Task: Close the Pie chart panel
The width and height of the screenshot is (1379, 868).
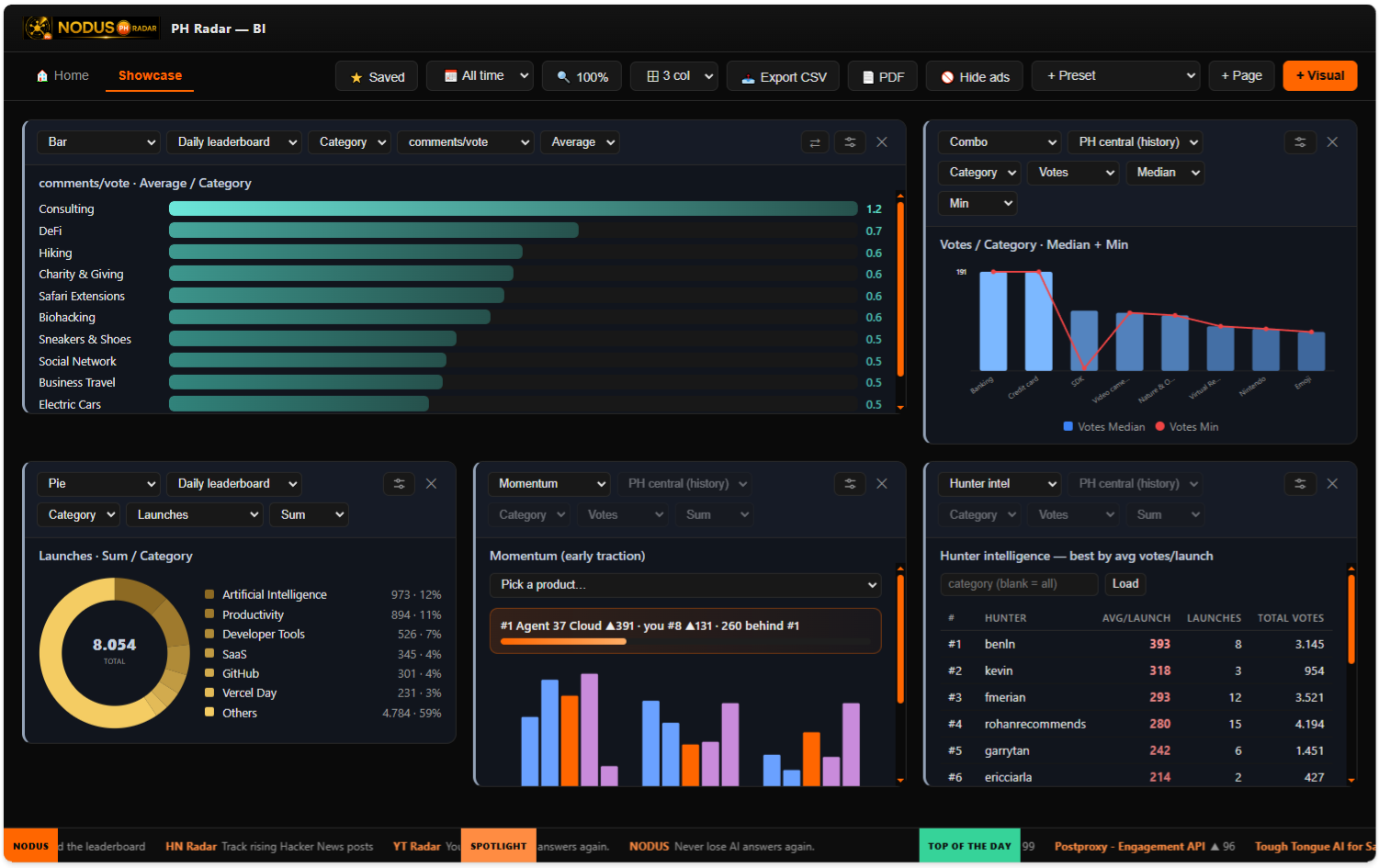Action: coord(431,484)
